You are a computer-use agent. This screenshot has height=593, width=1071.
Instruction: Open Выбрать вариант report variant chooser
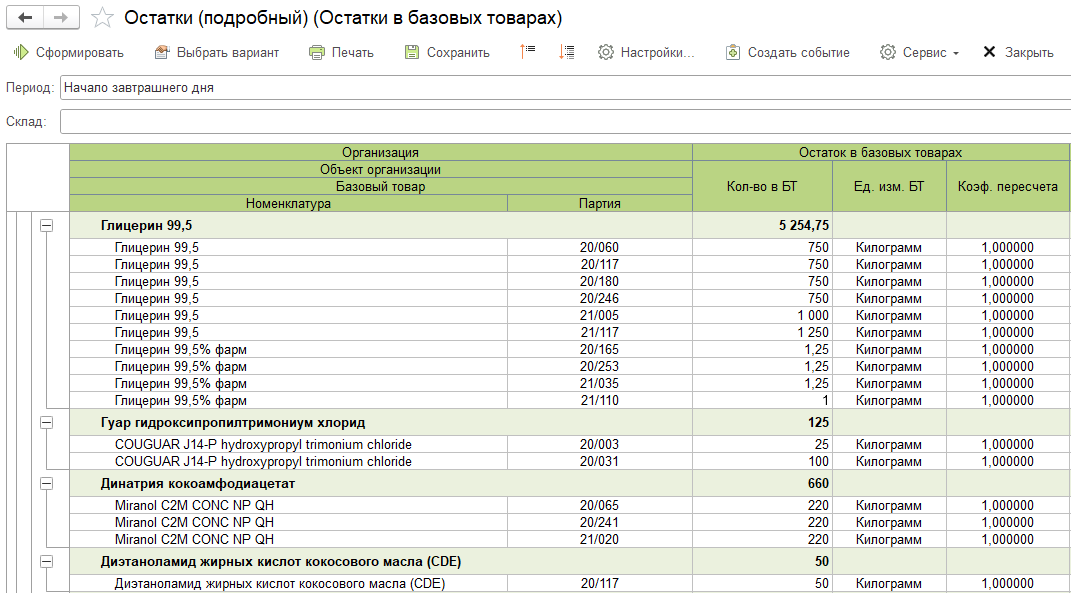click(x=217, y=53)
